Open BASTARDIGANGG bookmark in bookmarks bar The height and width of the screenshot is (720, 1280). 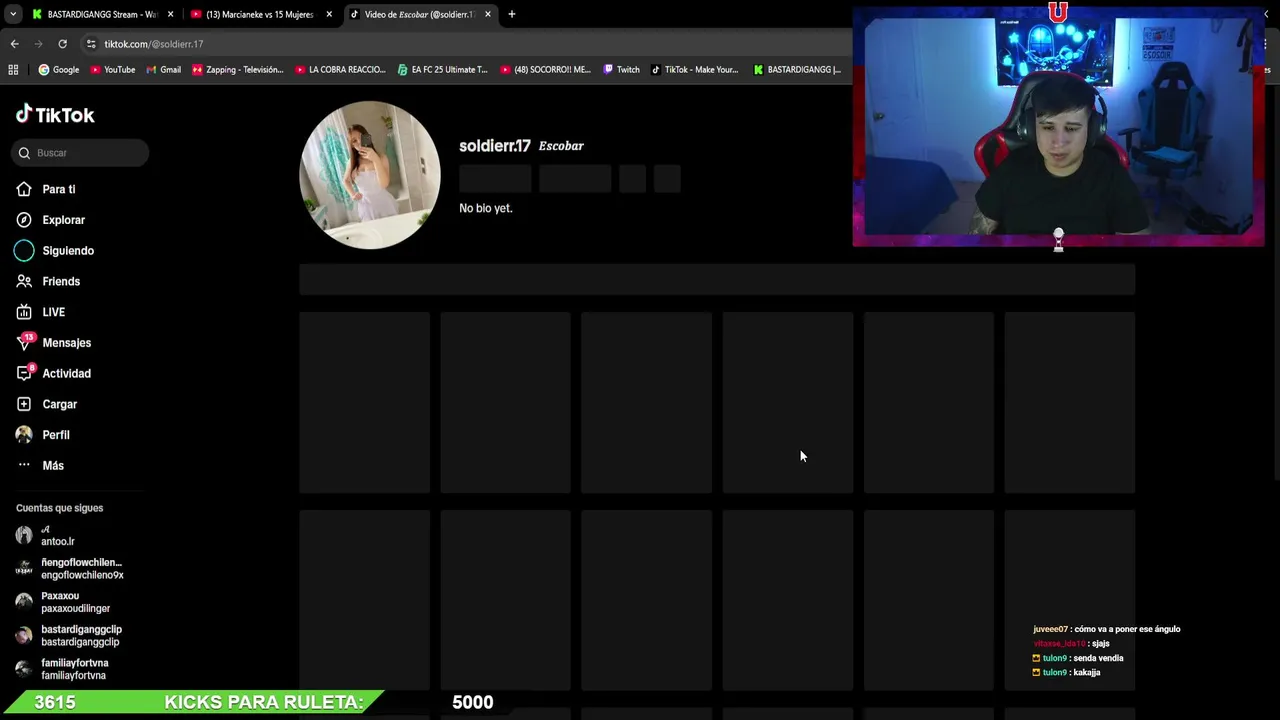coord(797,70)
